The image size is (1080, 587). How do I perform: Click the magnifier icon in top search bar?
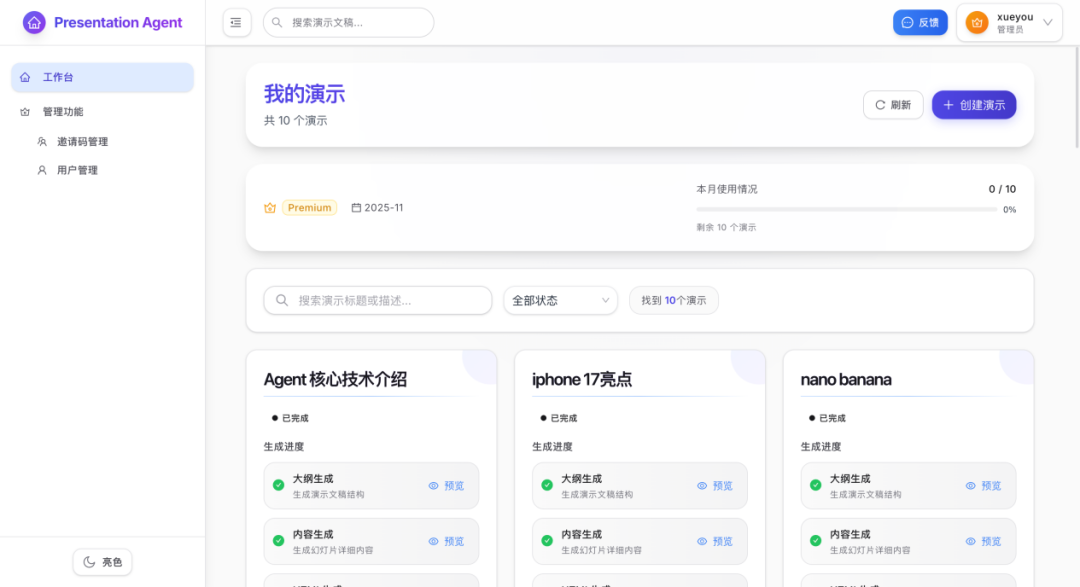click(277, 23)
